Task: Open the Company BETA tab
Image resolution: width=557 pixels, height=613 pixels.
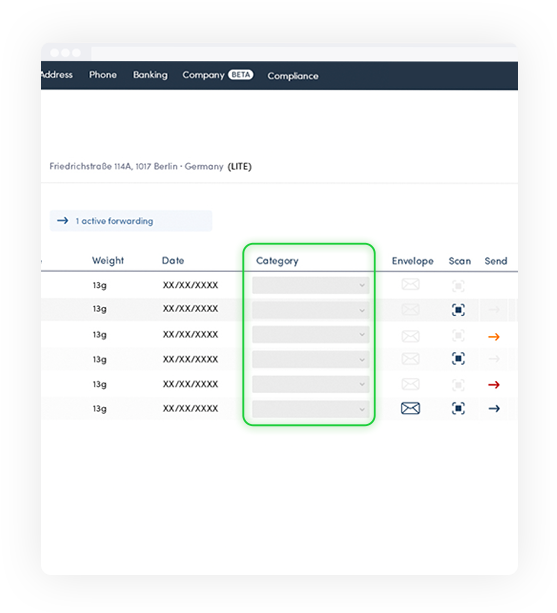Action: pos(218,75)
